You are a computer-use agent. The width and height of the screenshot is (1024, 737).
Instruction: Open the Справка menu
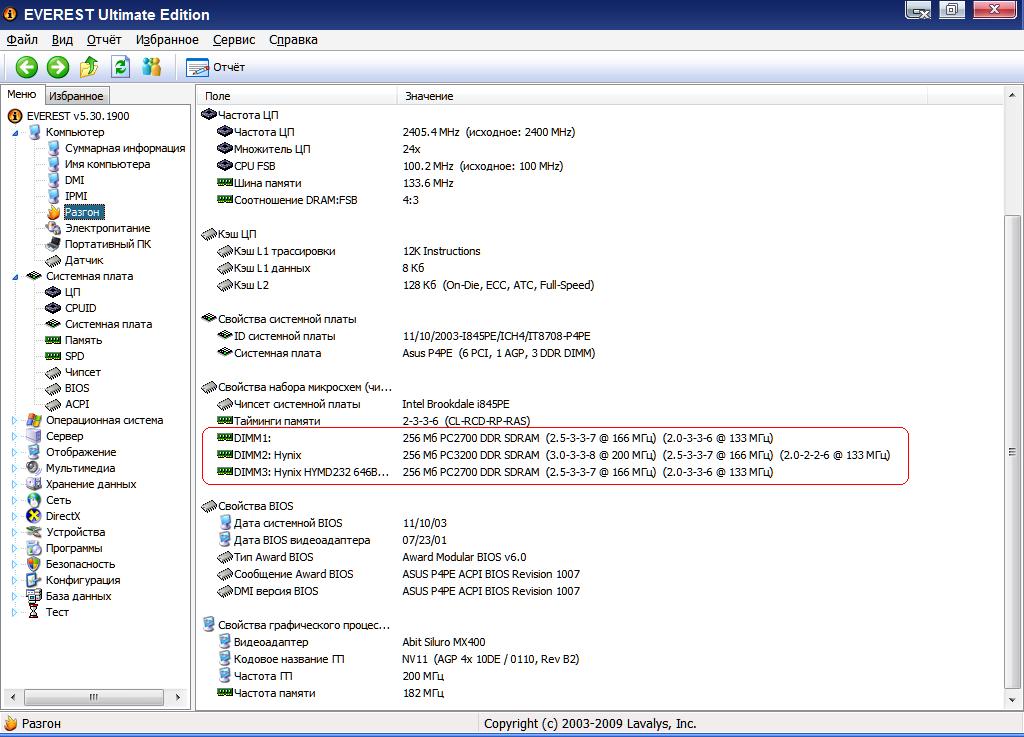point(293,40)
